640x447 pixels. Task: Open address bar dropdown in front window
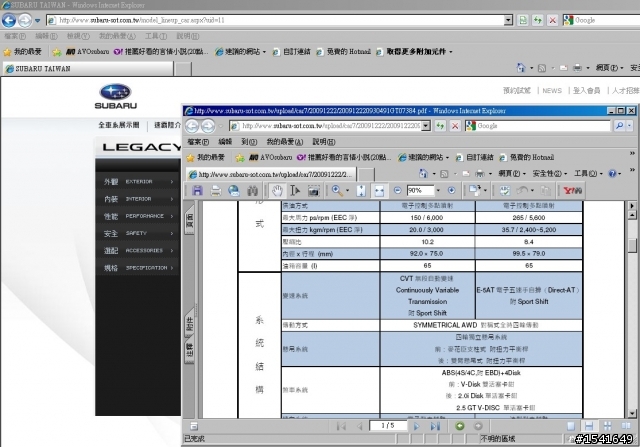pyautogui.click(x=426, y=126)
